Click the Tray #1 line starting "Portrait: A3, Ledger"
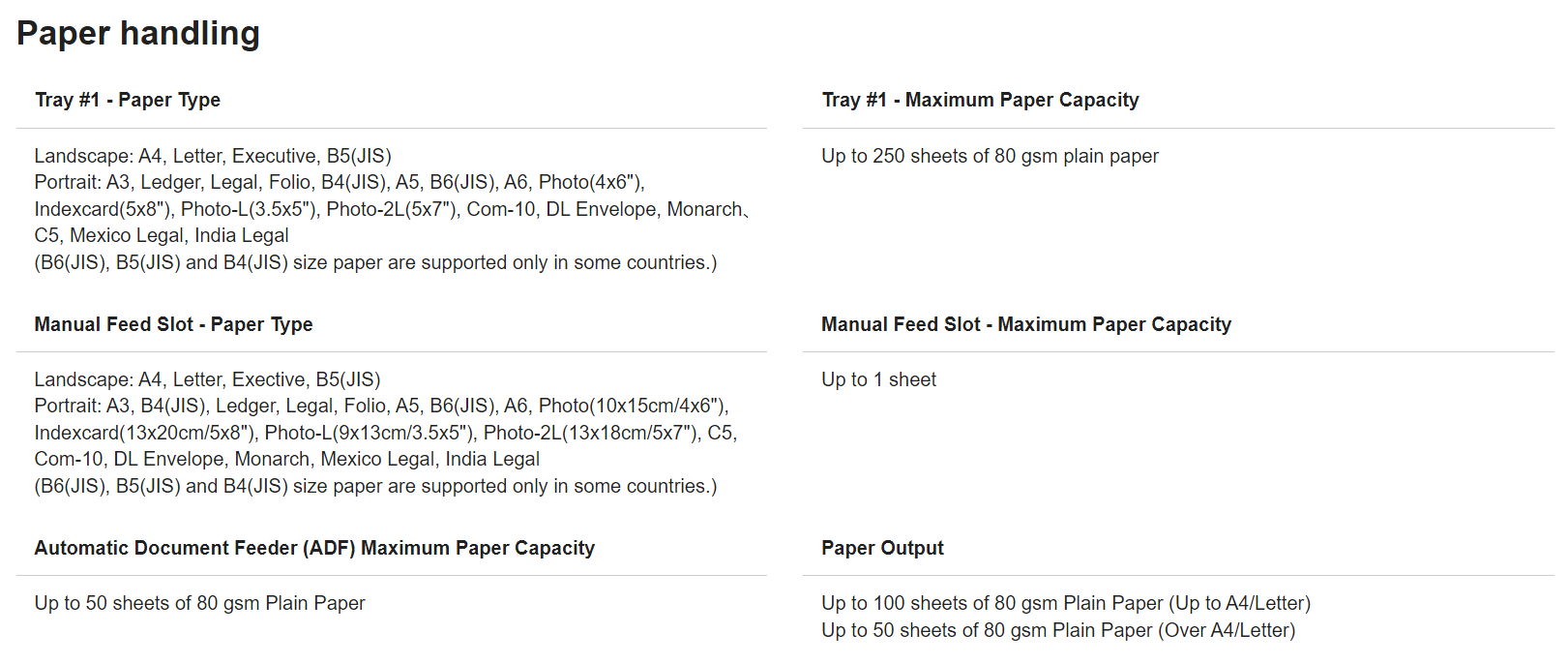The width and height of the screenshot is (1568, 664). tap(340, 182)
